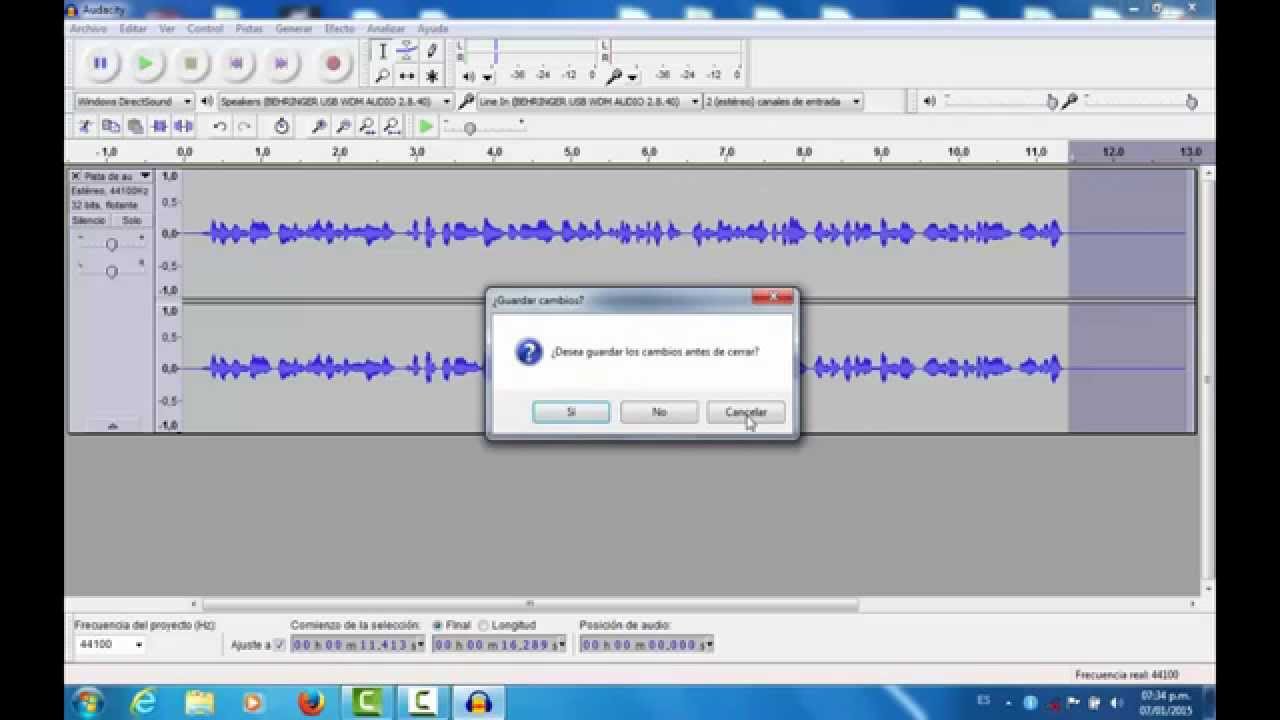This screenshot has width=1280, height=720.
Task: Adjust the output volume slider knob
Action: pos(1051,101)
